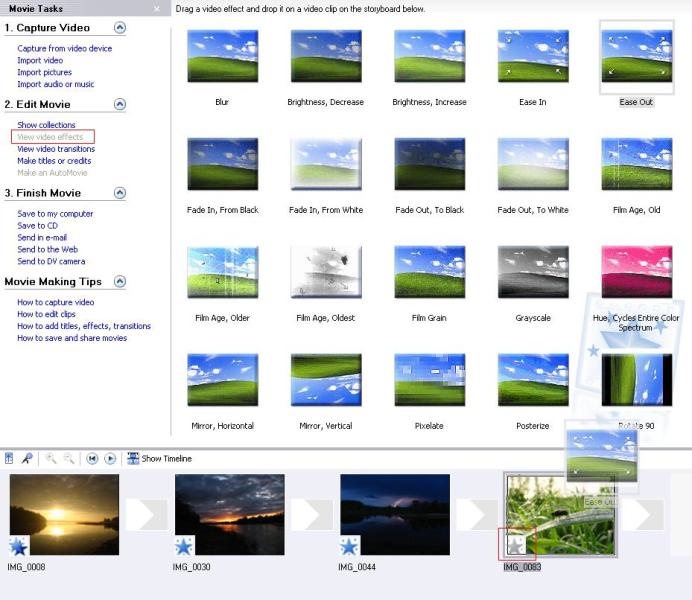Open Make titles or credits
Image resolution: width=692 pixels, height=600 pixels.
click(54, 161)
